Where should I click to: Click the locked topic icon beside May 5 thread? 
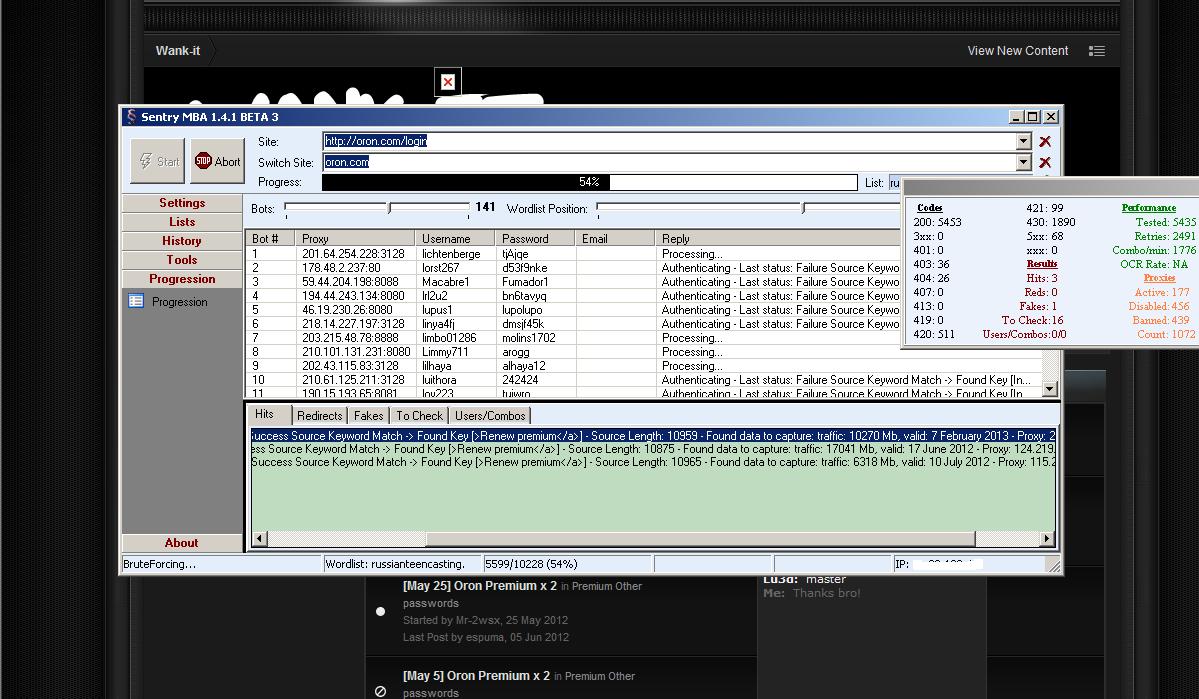(x=380, y=691)
